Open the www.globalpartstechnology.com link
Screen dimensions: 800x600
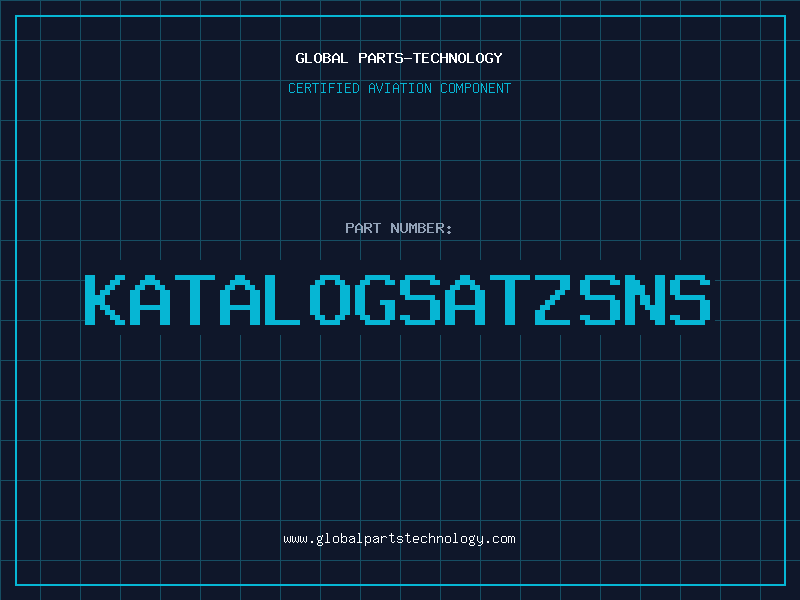[399, 539]
